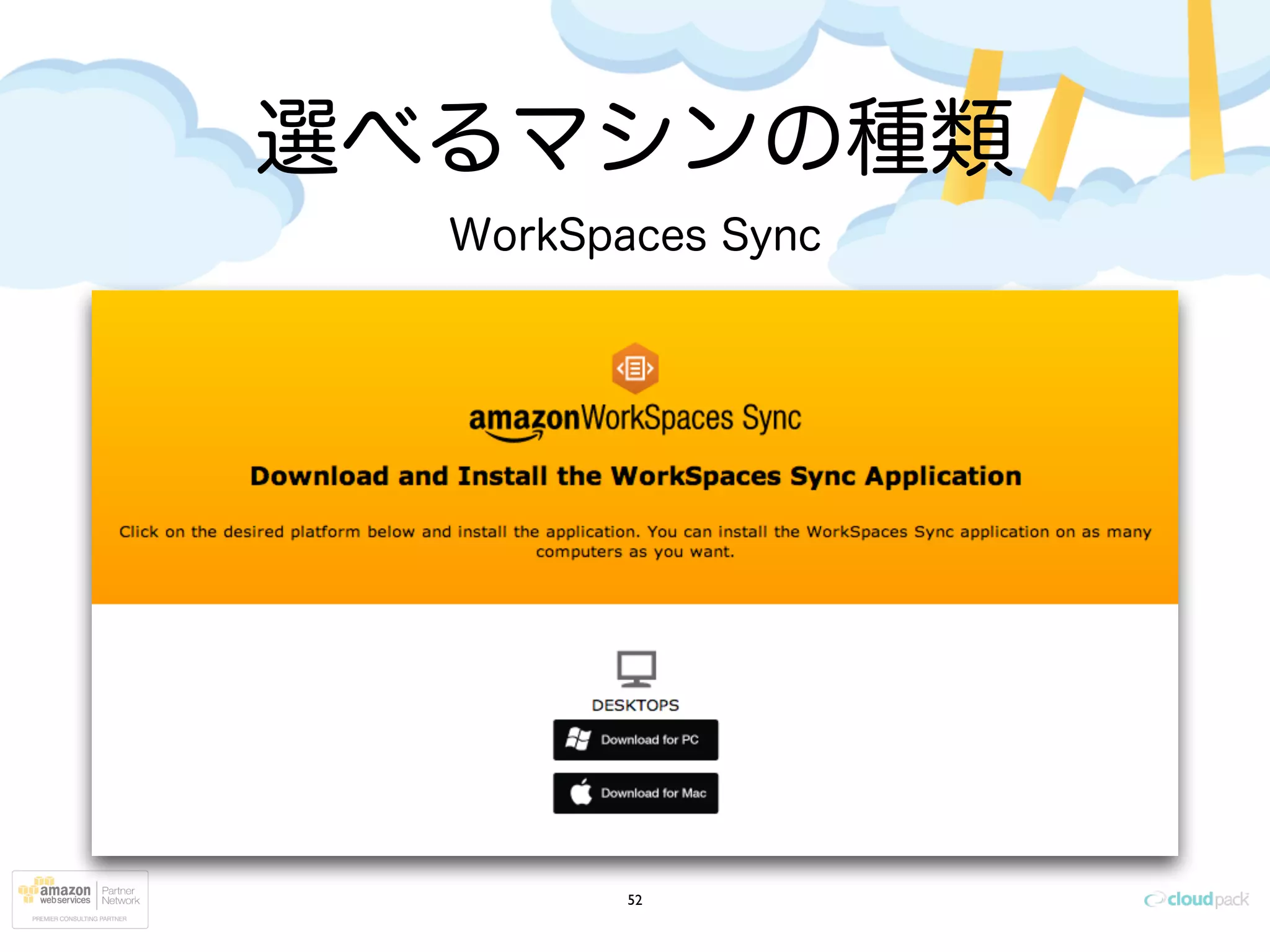The image size is (1270, 952).
Task: Click the Windows logo in the PC button
Action: (x=579, y=739)
